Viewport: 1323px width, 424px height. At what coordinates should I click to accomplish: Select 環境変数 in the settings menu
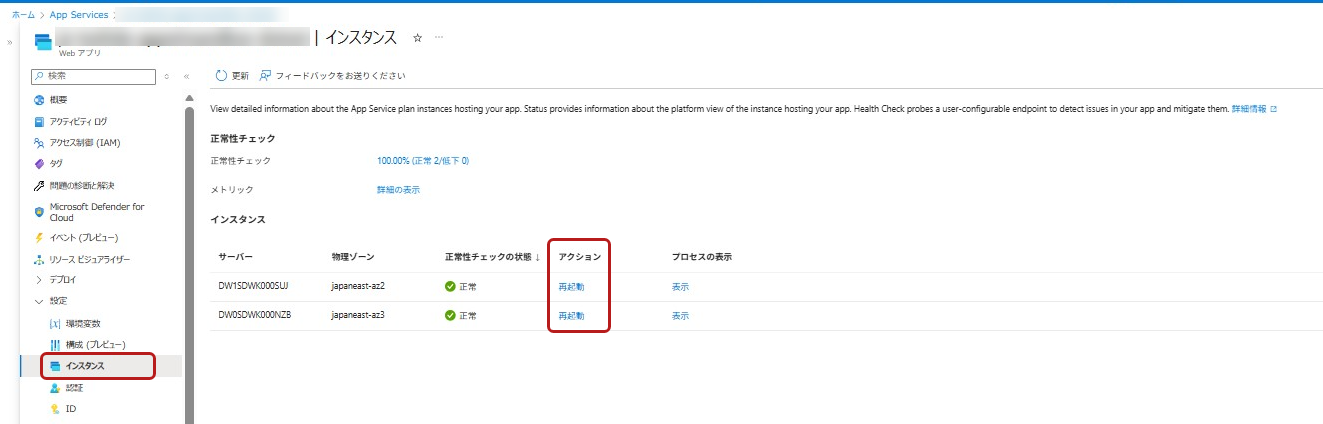click(x=82, y=323)
